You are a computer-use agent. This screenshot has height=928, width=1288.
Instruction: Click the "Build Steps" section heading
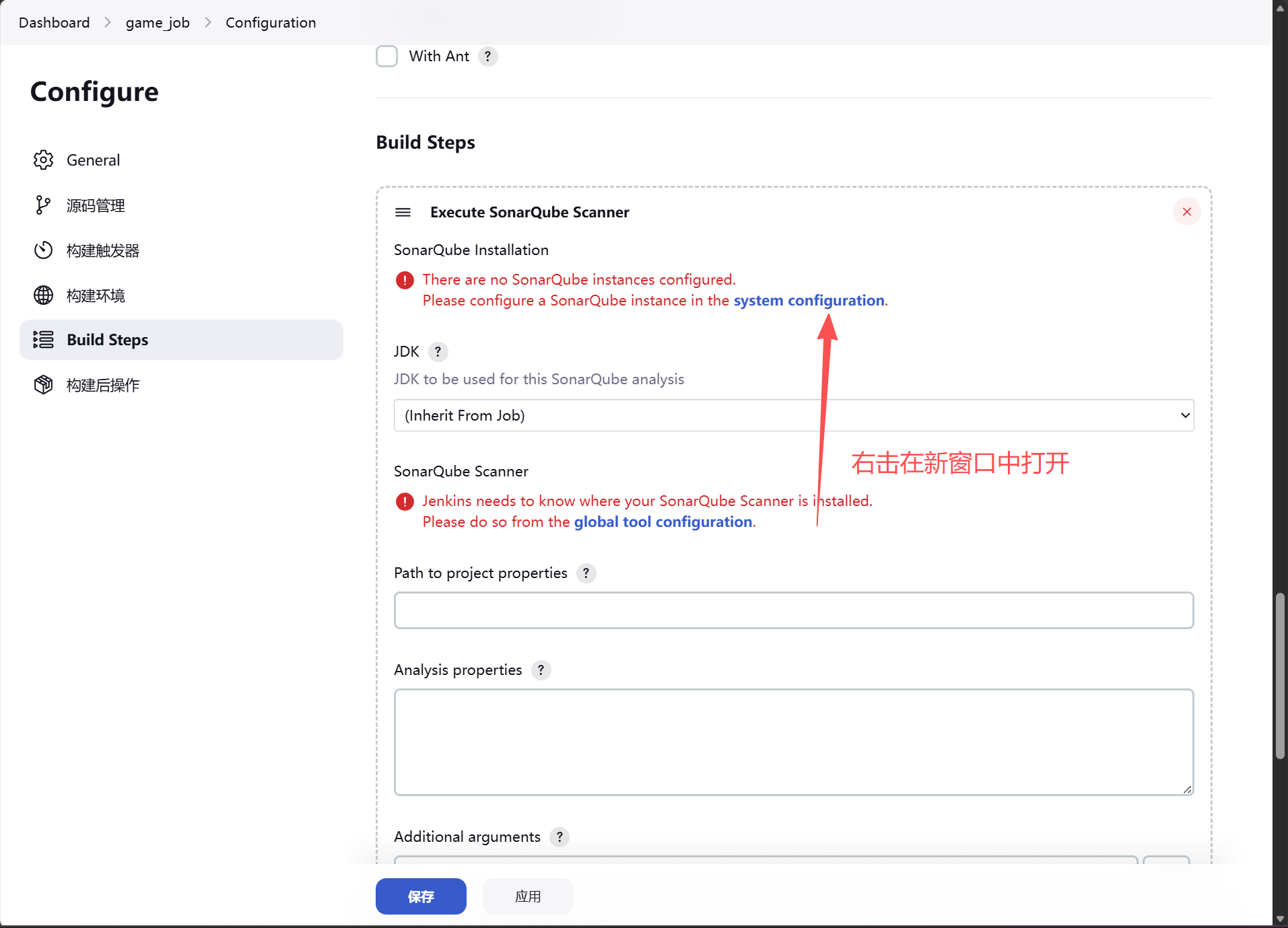(426, 143)
